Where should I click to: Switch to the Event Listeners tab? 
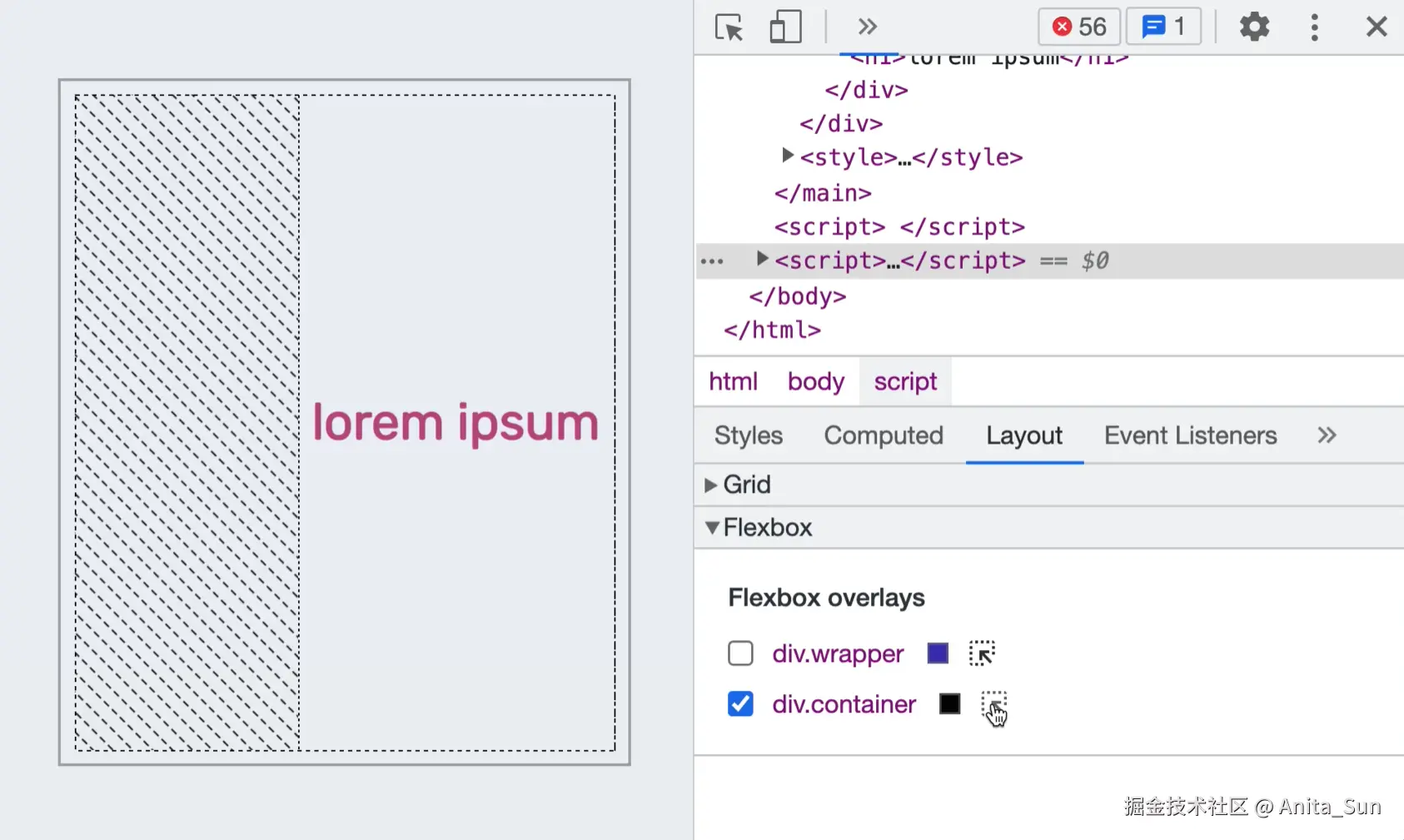pos(1190,435)
